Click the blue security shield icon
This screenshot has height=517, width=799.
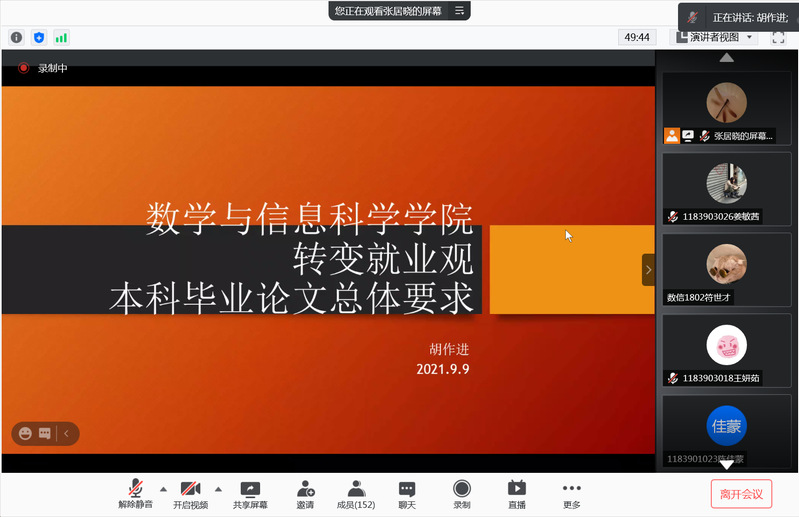39,37
